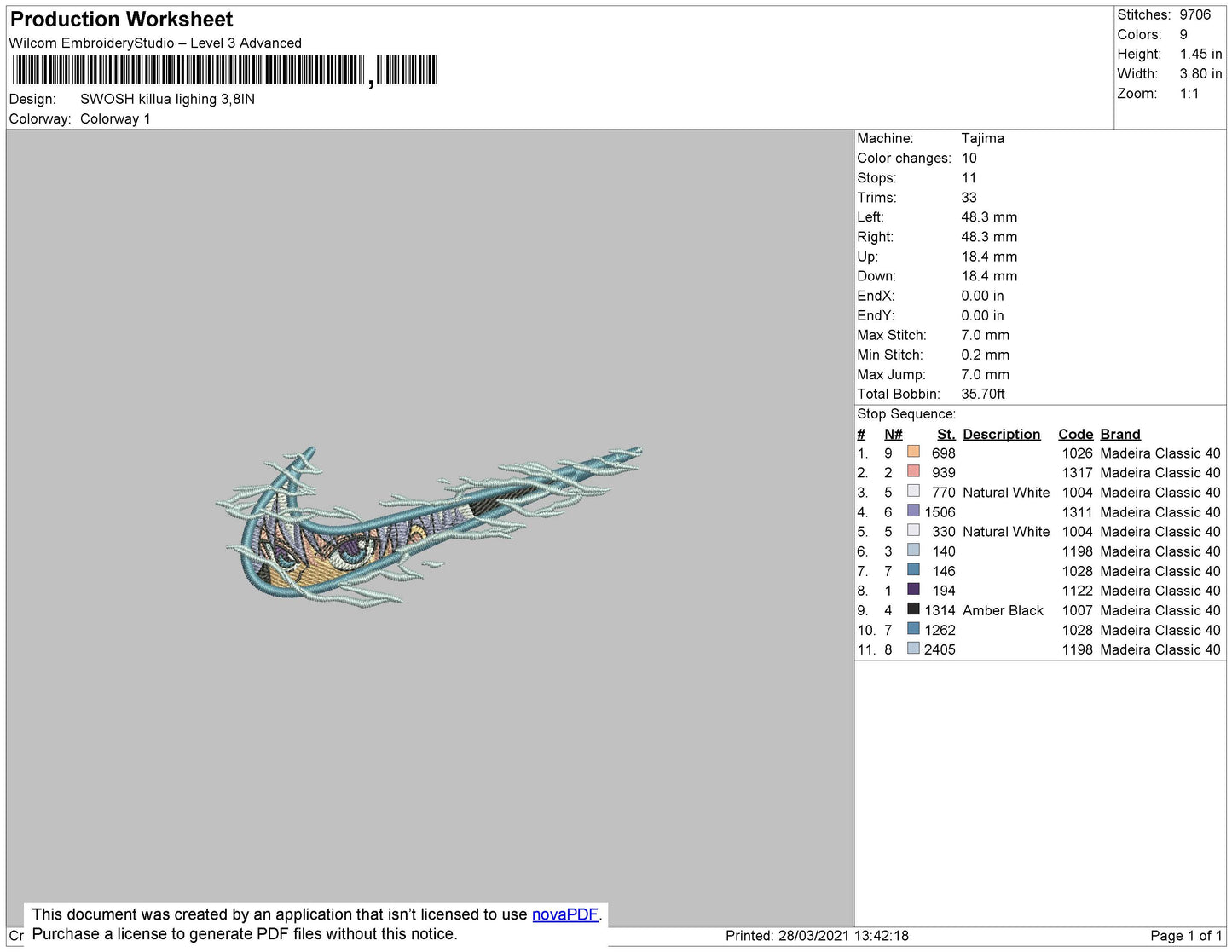Click the design name SWOSH killua lighing
This screenshot has height=952, width=1232.
pyautogui.click(x=167, y=99)
